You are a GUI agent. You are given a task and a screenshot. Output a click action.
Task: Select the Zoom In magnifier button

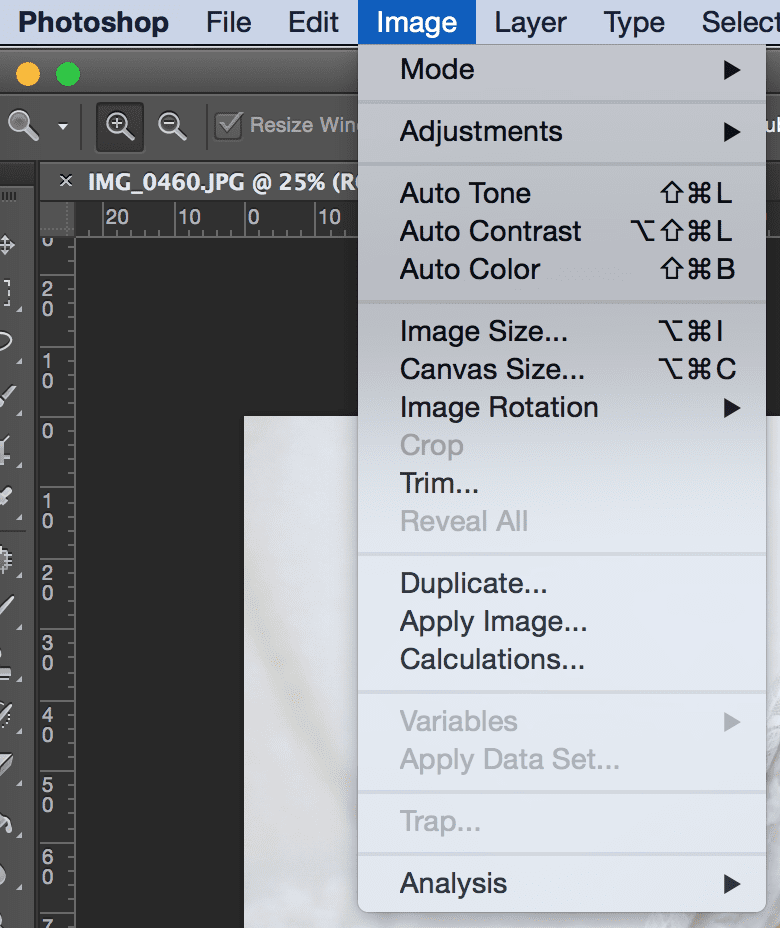coord(120,127)
